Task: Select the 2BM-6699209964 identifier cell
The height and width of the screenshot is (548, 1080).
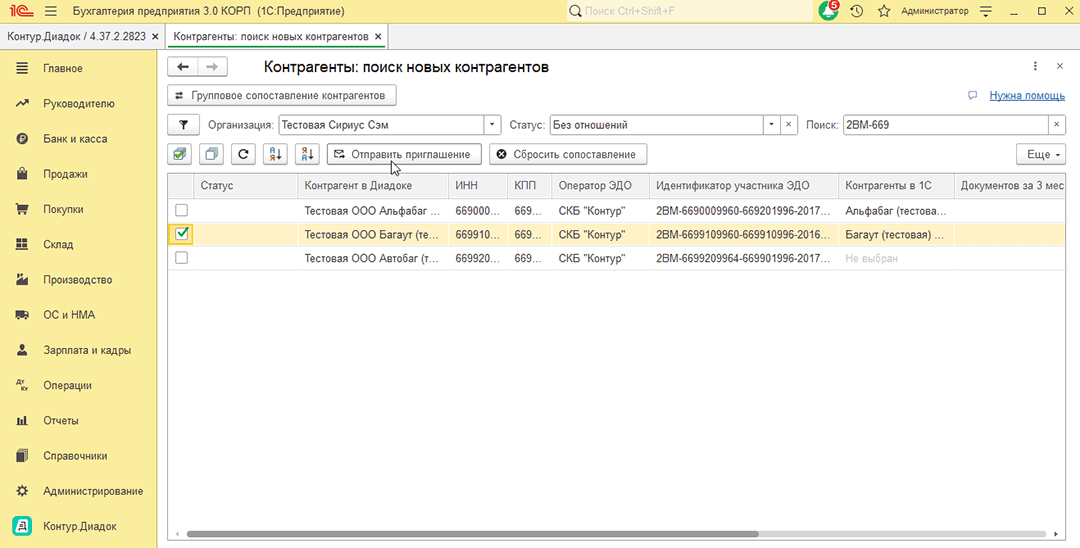Action: coord(743,258)
